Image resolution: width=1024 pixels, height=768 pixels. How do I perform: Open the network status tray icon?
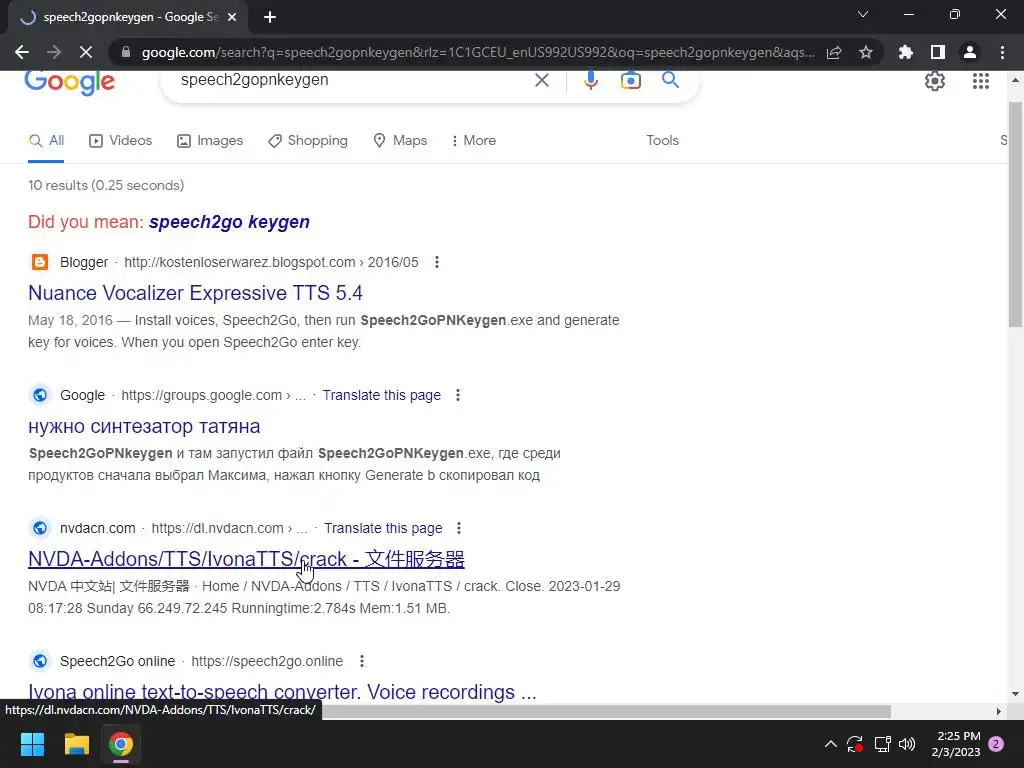[x=882, y=744]
